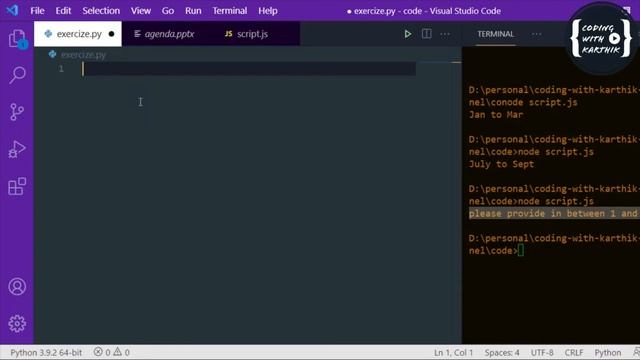Select language mode Python

tap(608, 352)
